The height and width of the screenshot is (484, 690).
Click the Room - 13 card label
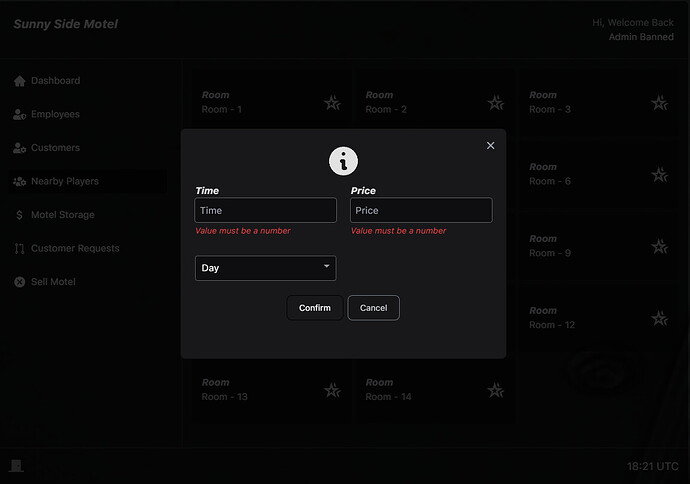[224, 397]
